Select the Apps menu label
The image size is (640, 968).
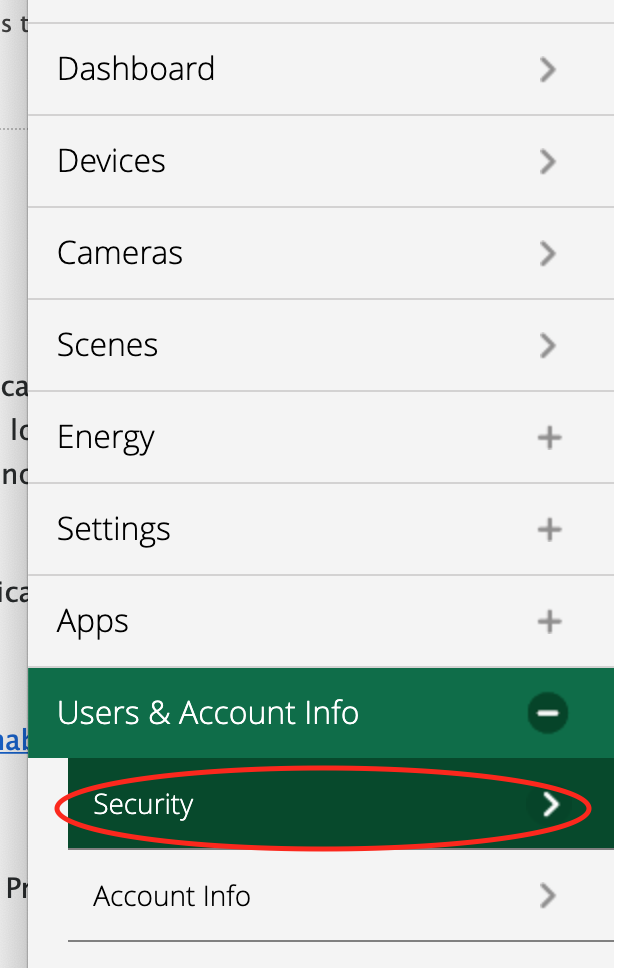pyautogui.click(x=93, y=621)
